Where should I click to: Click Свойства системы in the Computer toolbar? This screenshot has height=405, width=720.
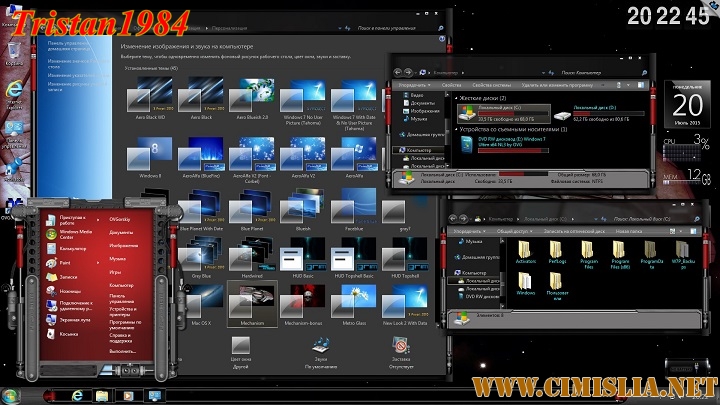[491, 85]
